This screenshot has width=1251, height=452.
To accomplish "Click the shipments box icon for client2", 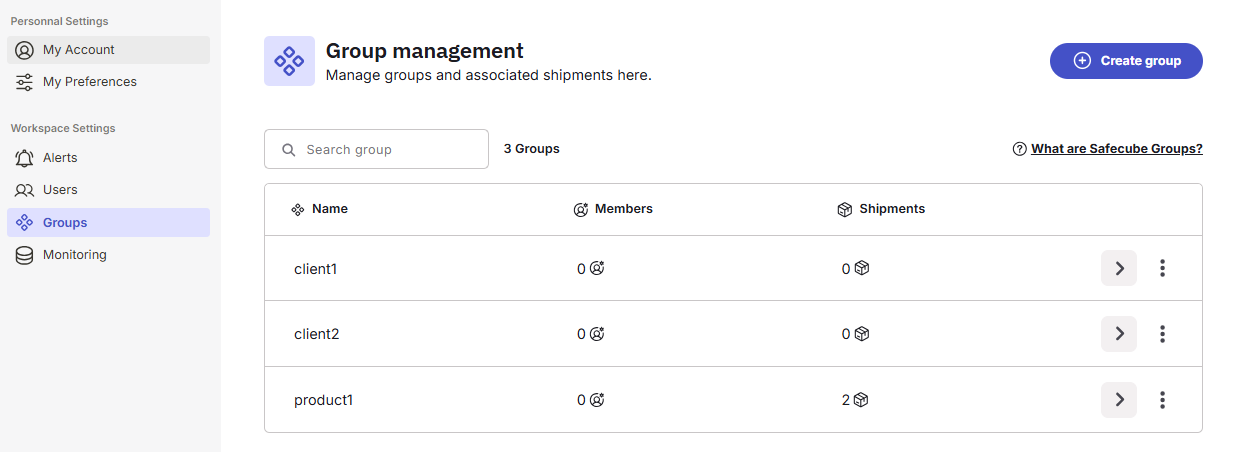I will 861,334.
